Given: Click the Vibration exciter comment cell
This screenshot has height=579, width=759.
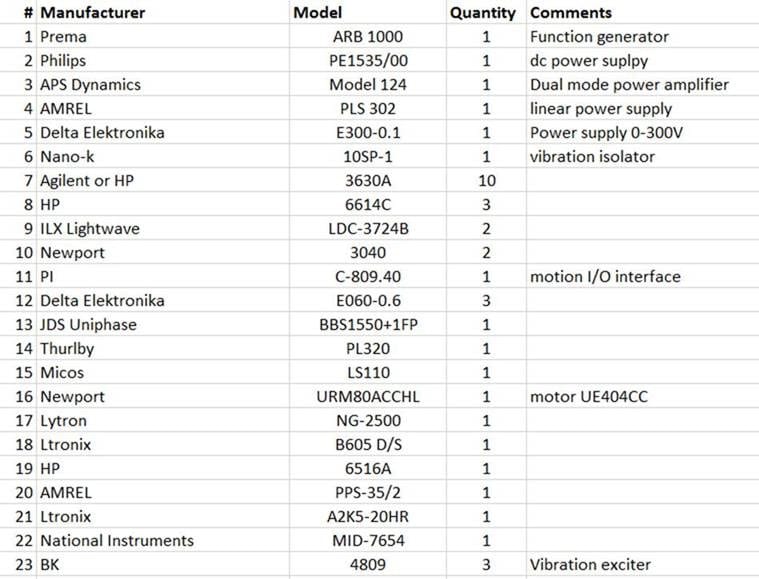Looking at the screenshot, I should pyautogui.click(x=643, y=564).
